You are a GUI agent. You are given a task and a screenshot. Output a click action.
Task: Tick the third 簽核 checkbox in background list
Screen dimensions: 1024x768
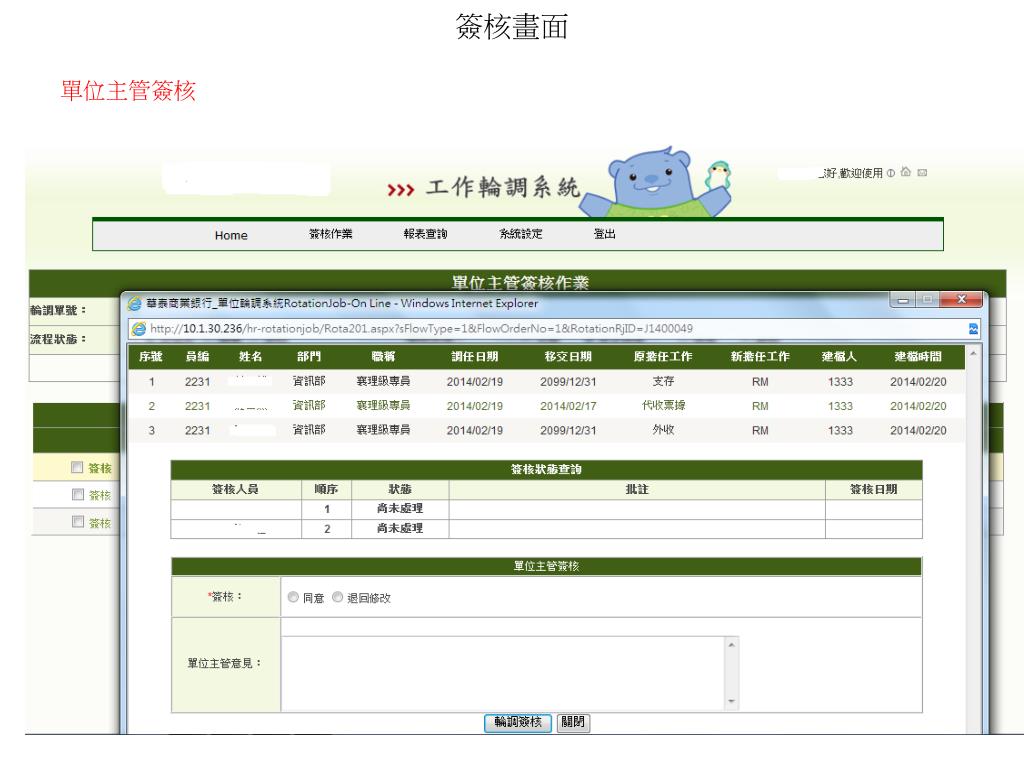pos(78,522)
